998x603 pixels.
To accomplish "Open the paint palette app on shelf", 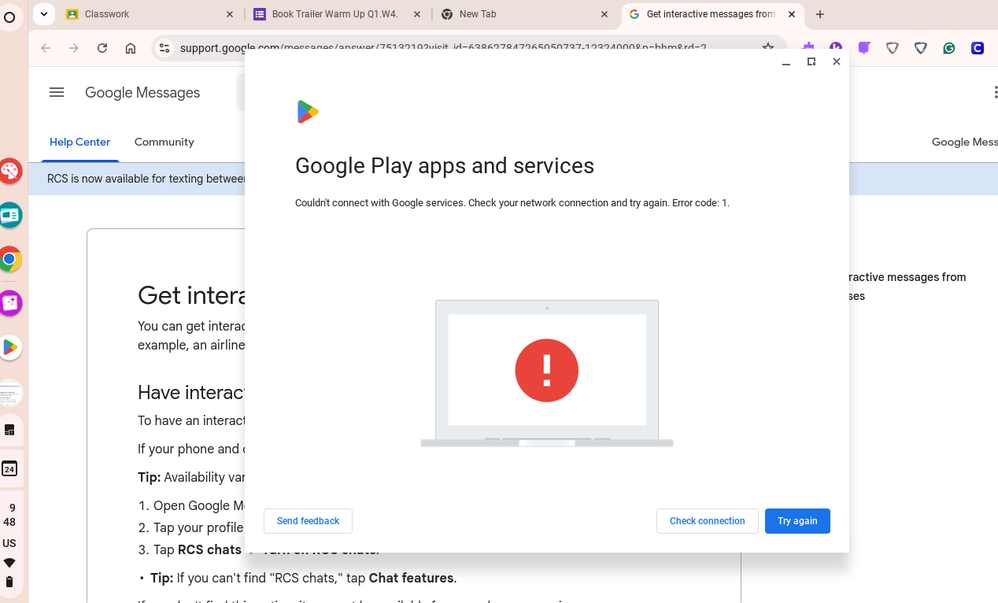I will pos(10,171).
